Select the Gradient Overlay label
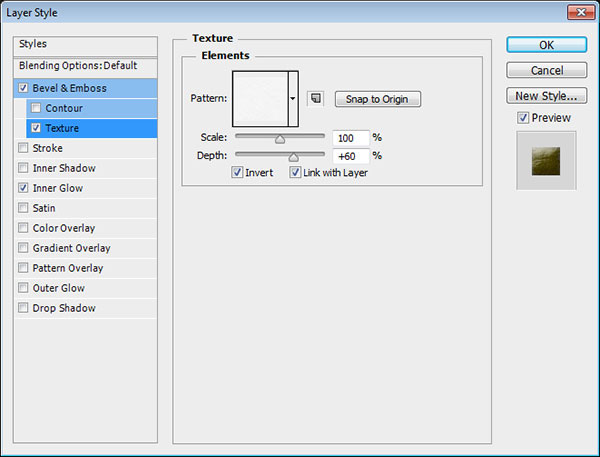The image size is (600, 457). pos(71,248)
